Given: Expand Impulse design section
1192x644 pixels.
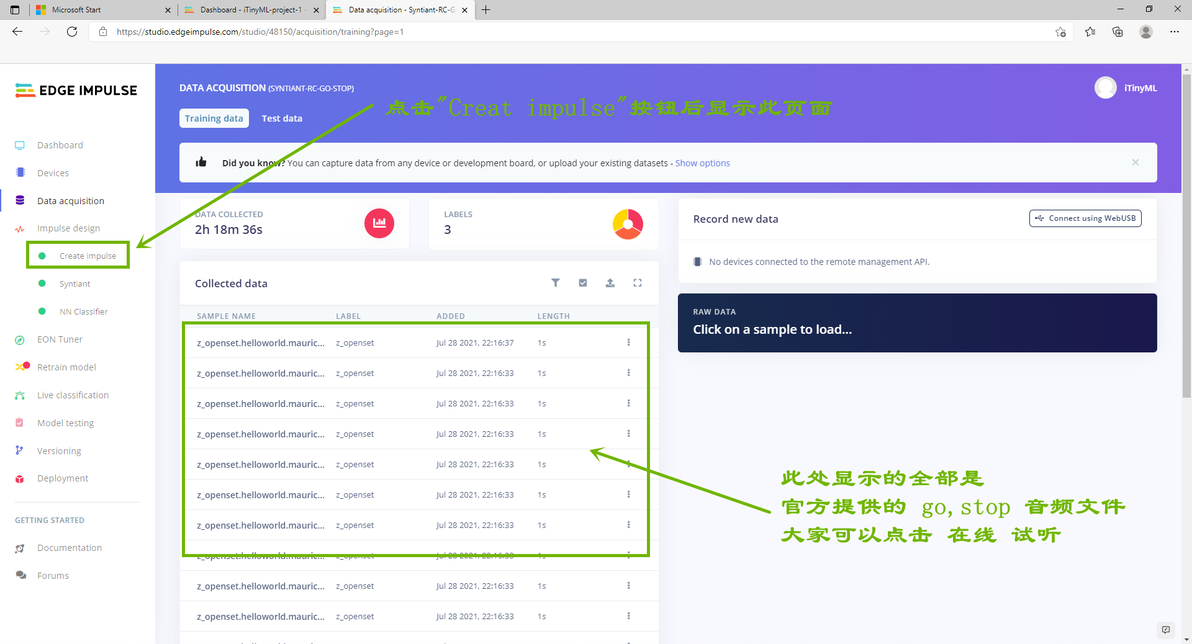Looking at the screenshot, I should coord(68,228).
